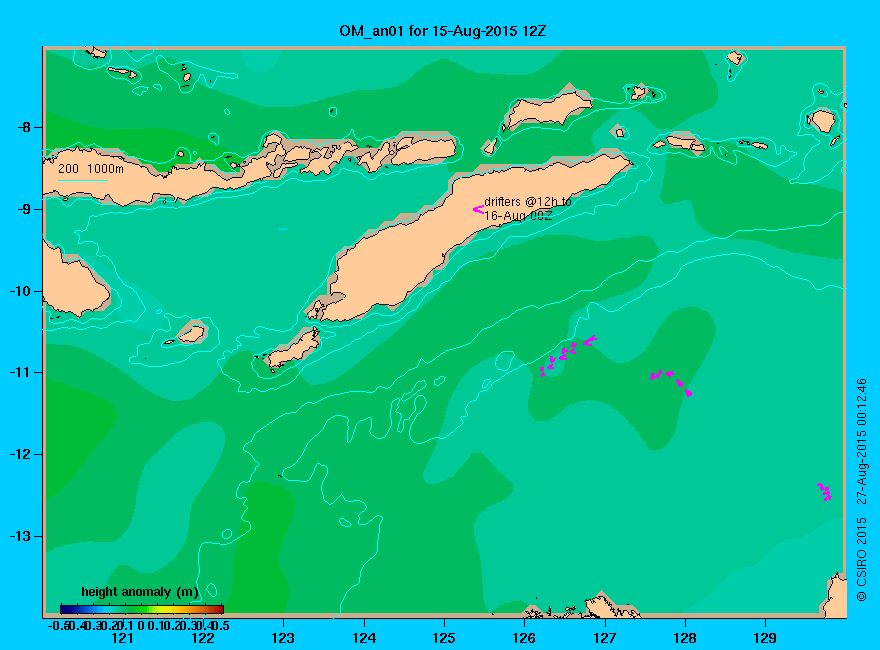Click the 129 longitude axis label
This screenshot has height=650, width=880.
(765, 638)
